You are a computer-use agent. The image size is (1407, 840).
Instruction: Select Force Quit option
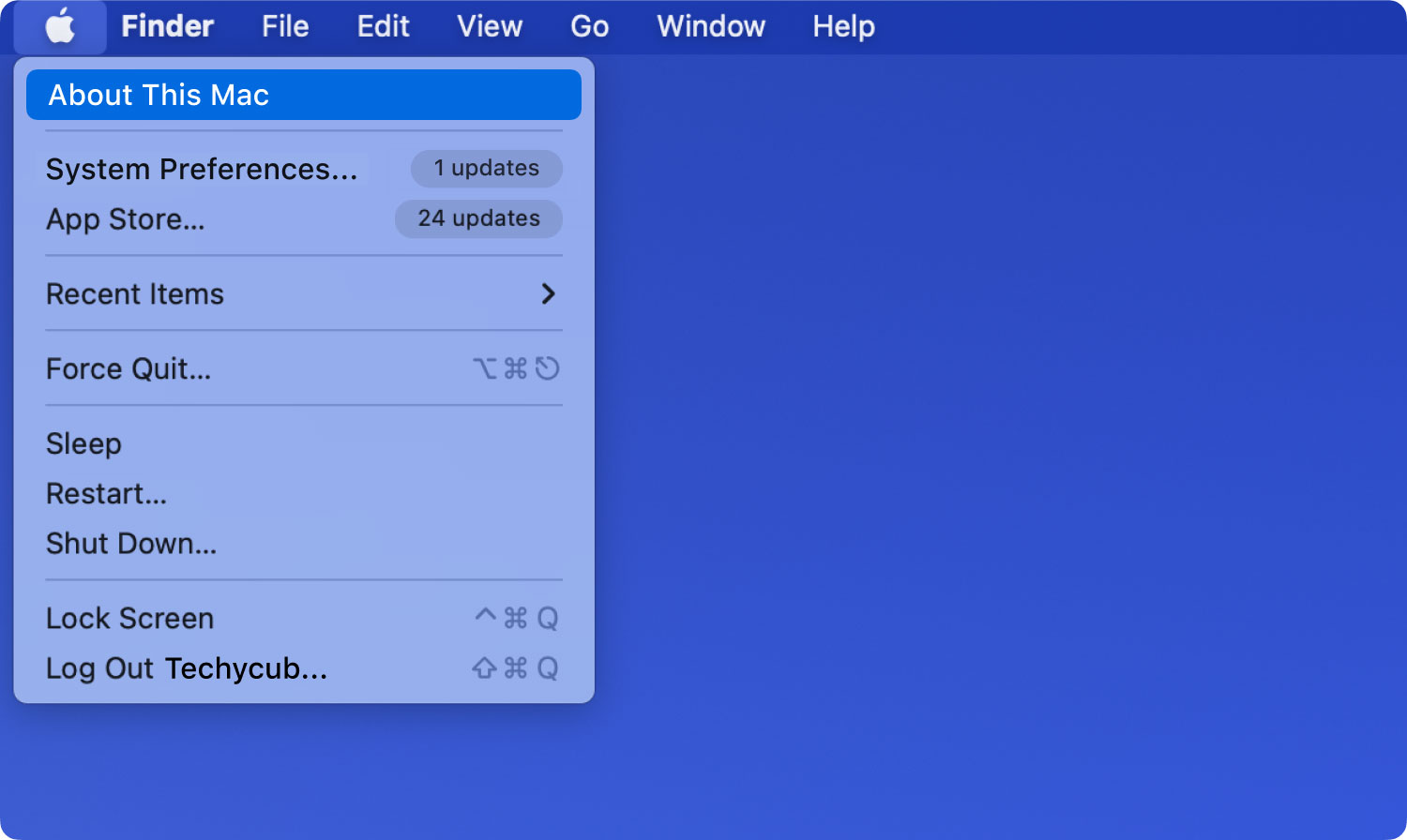[x=304, y=368]
